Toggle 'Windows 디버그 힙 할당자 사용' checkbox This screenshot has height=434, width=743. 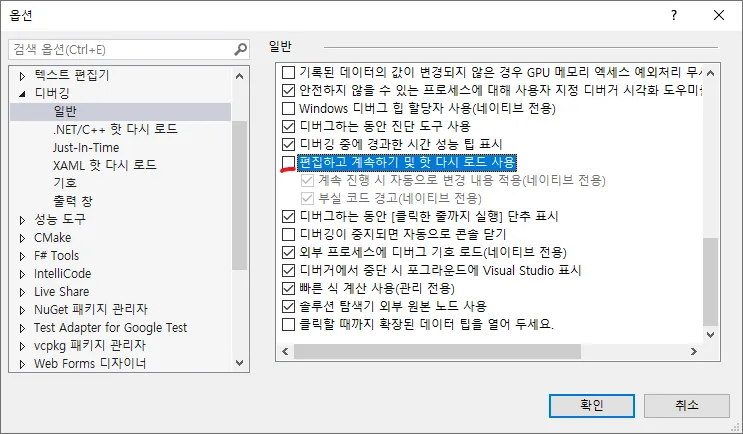click(289, 108)
